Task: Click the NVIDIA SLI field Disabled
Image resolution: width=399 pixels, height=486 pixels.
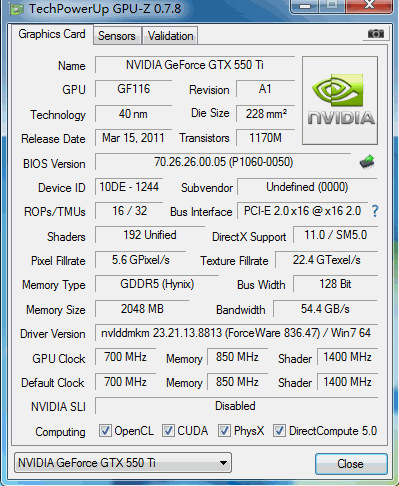Action: (x=236, y=406)
